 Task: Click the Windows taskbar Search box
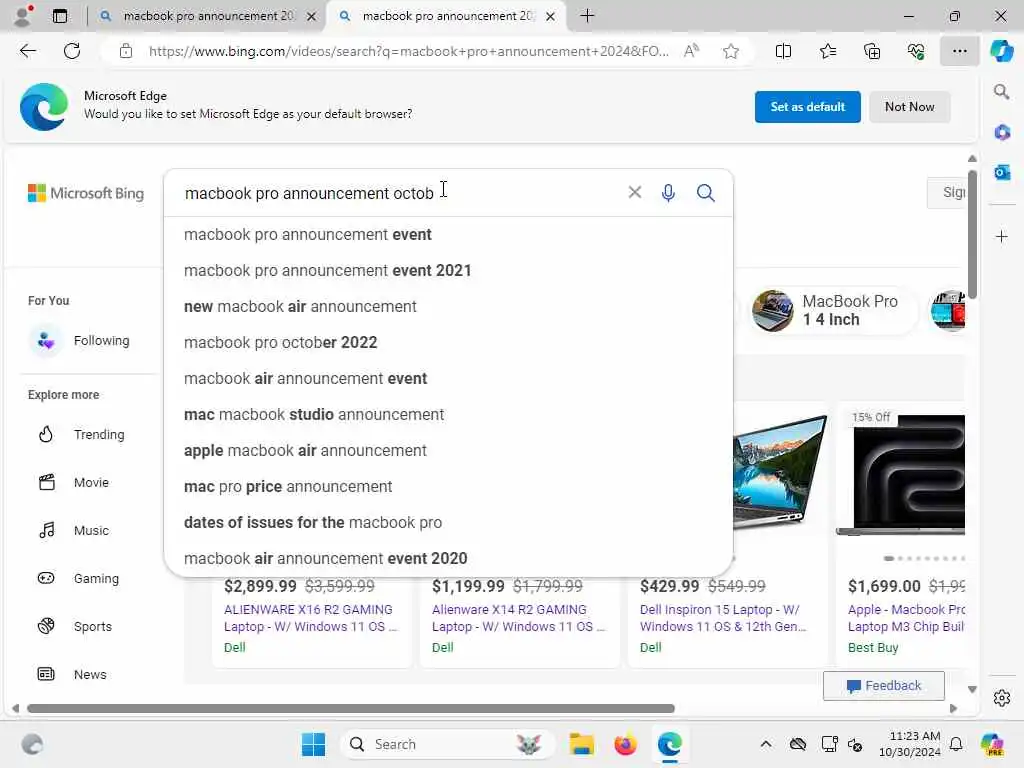tap(447, 744)
